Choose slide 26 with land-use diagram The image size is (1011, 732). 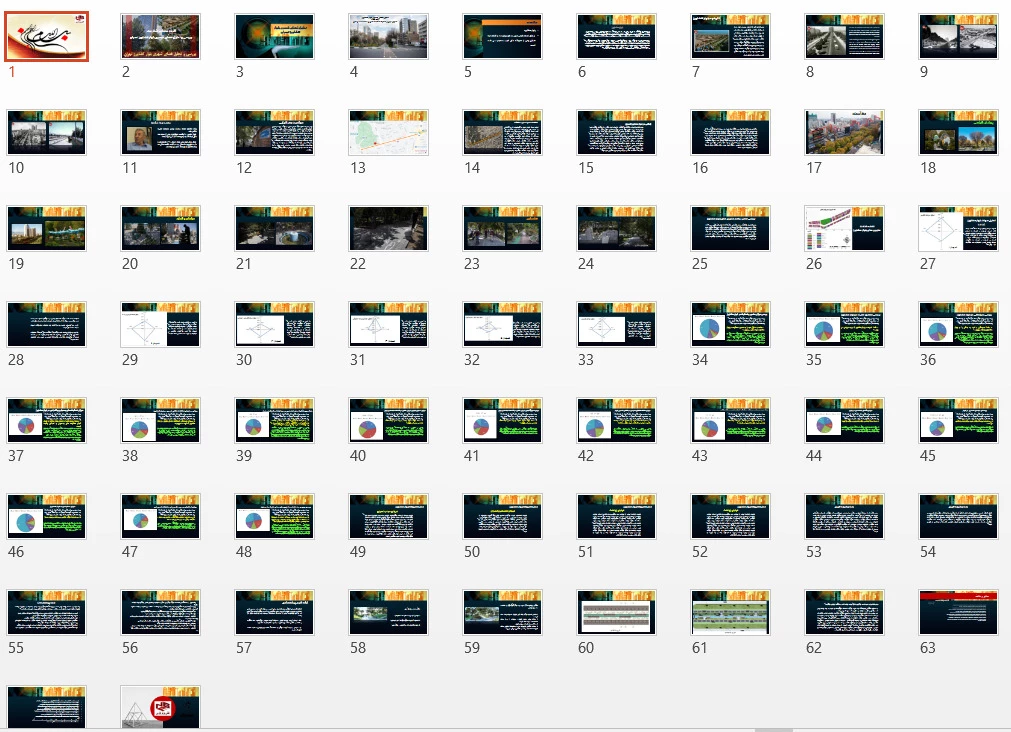(844, 229)
